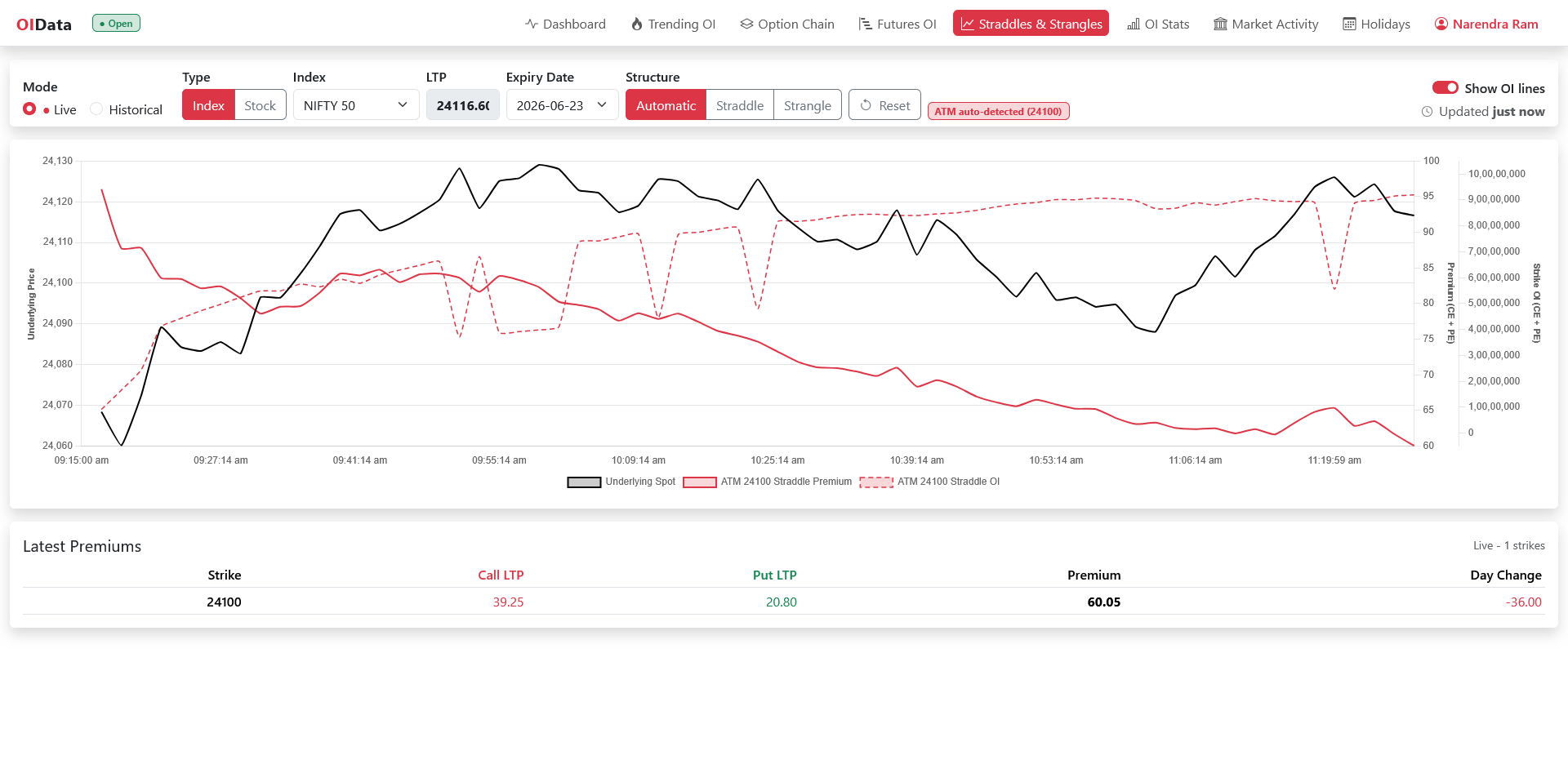Click the Strike column header

pos(225,575)
